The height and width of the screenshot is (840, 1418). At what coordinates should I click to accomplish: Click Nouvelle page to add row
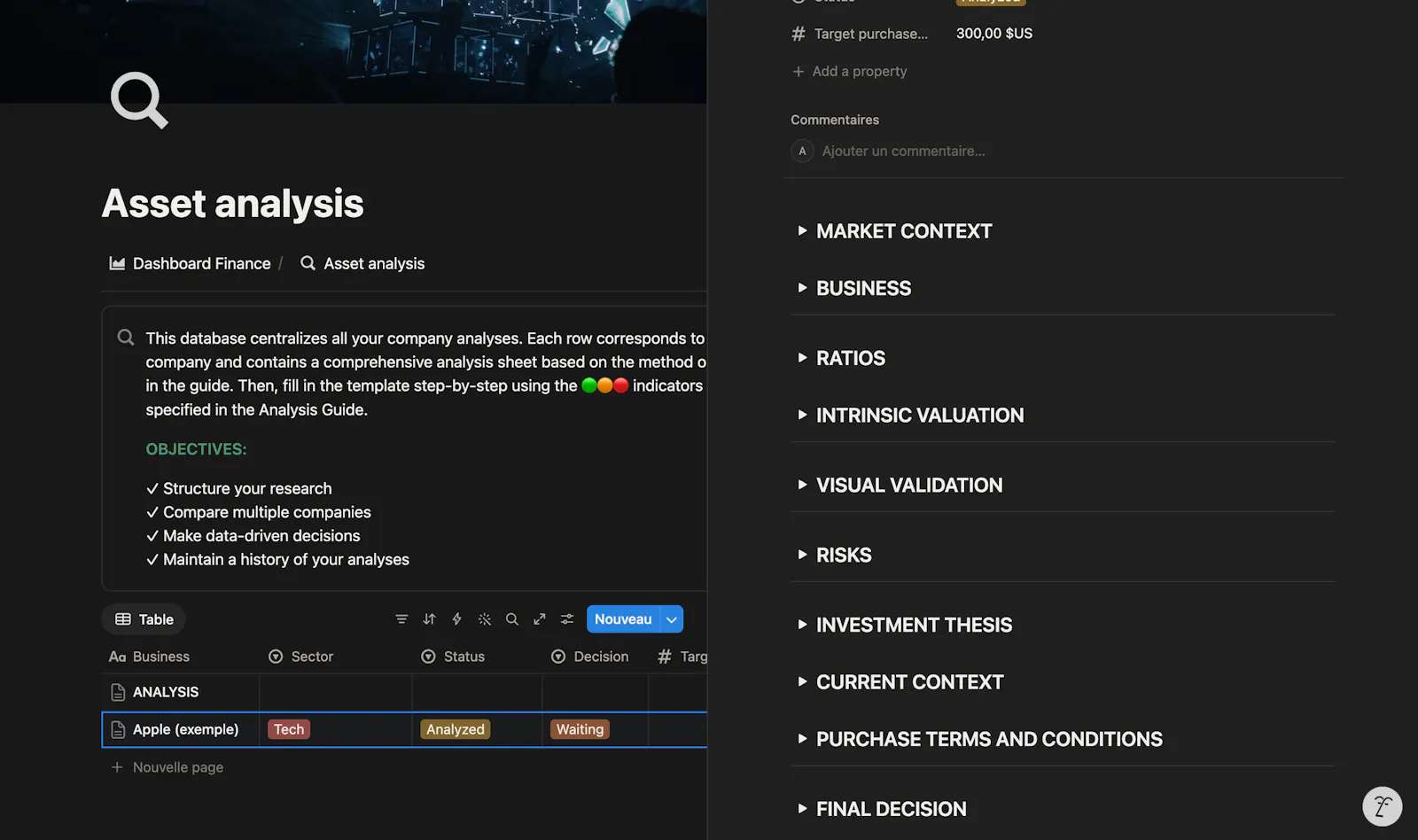tap(168, 767)
